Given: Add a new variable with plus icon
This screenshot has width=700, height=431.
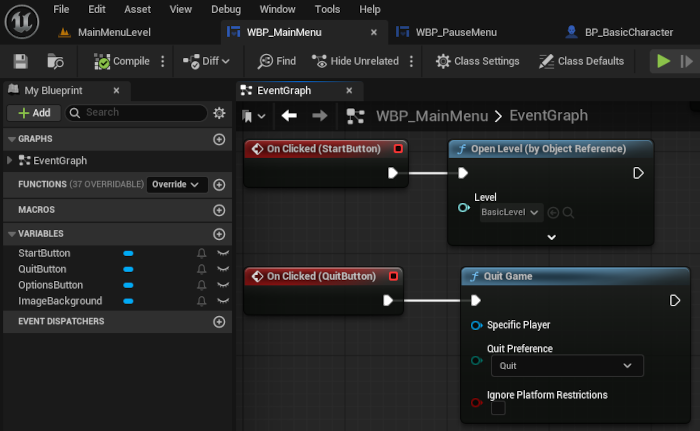Looking at the screenshot, I should pos(219,234).
